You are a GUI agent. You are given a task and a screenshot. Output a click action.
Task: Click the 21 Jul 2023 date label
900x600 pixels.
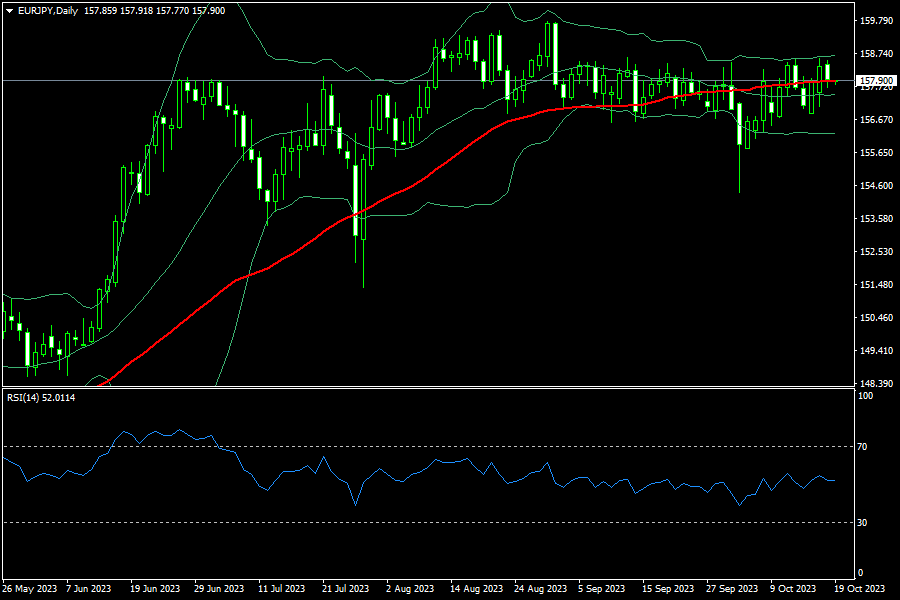point(346,589)
